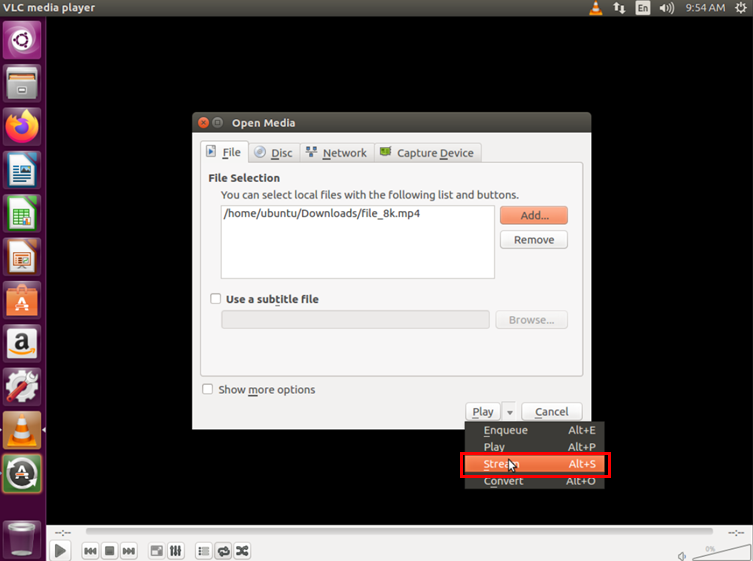Open the network indicator in top panel
The height and width of the screenshot is (561, 753).
click(619, 8)
